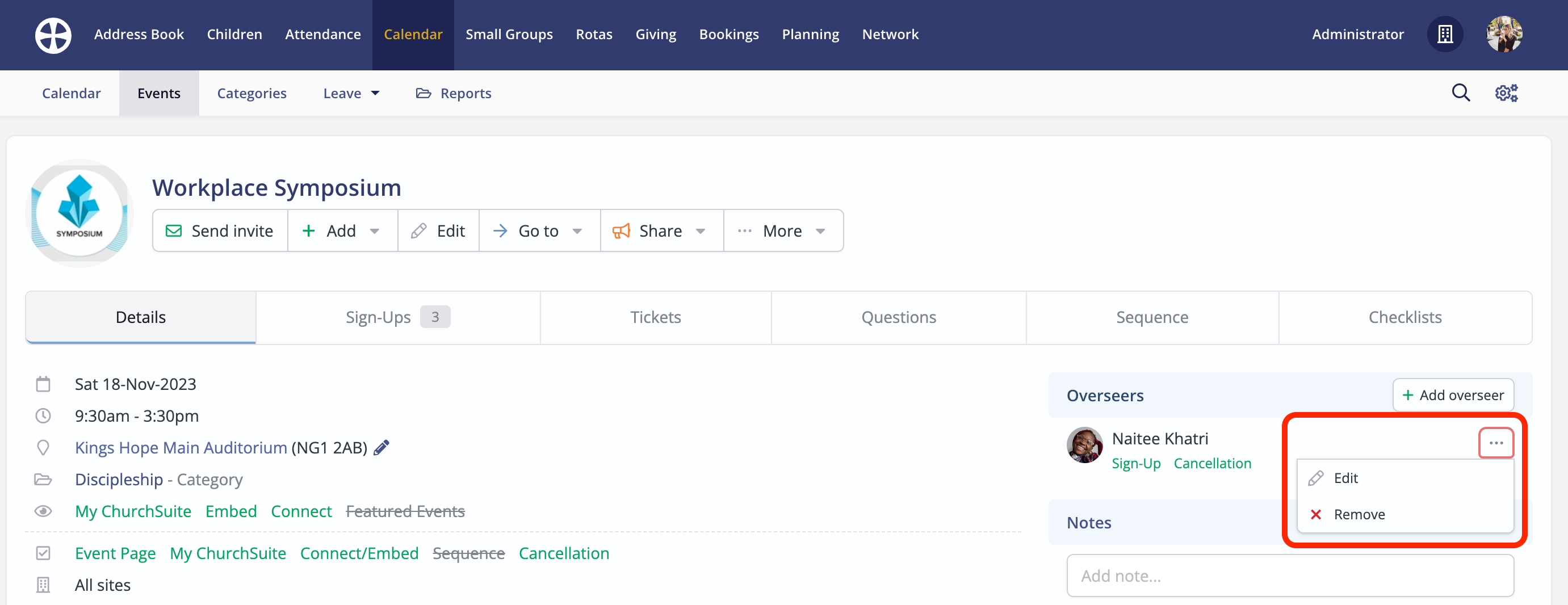1568x605 pixels.
Task: Open the overseer three-dots actions button
Action: (x=1496, y=443)
